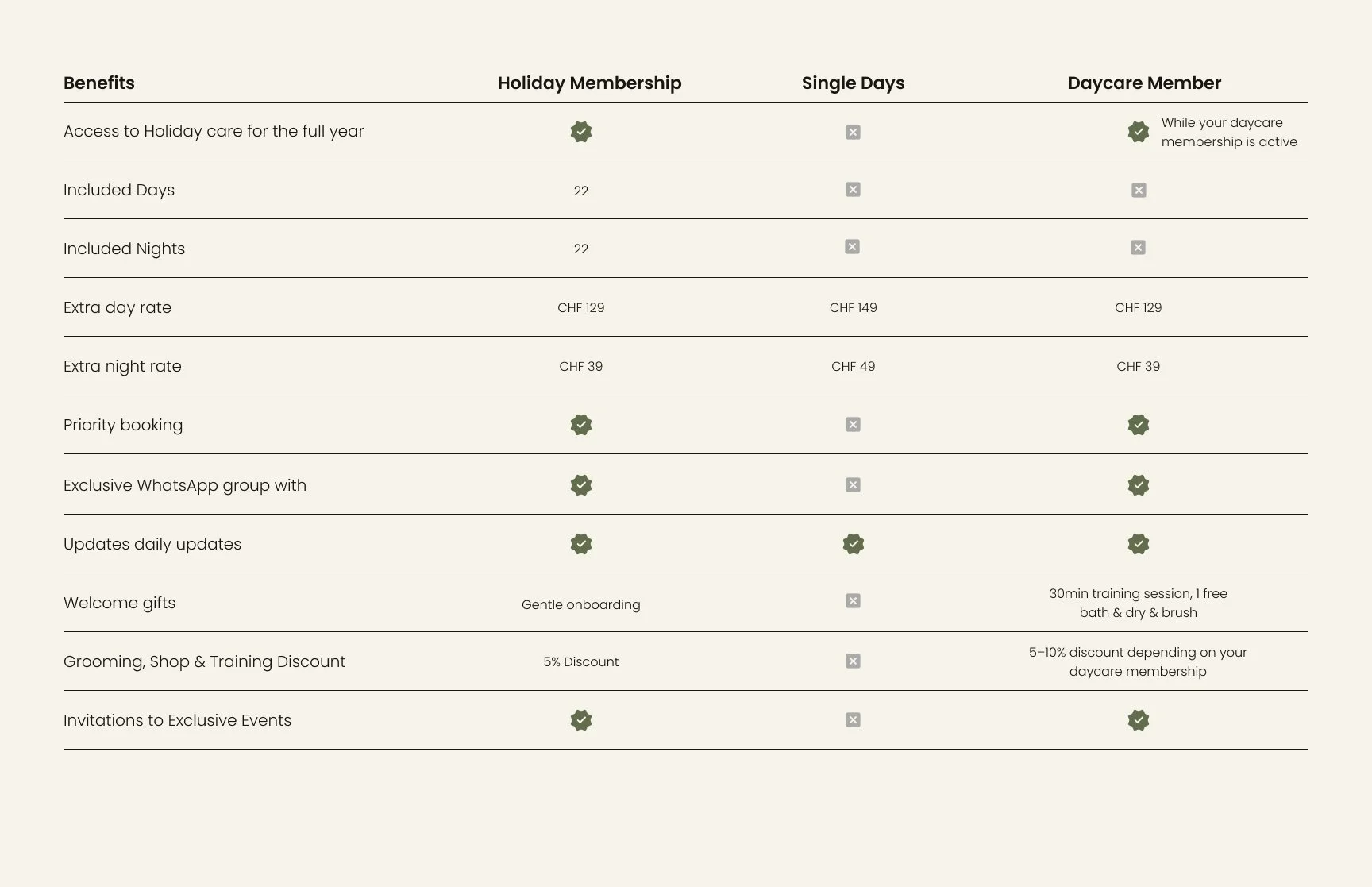
Task: Click Single Days full-year access cross icon
Action: (853, 132)
